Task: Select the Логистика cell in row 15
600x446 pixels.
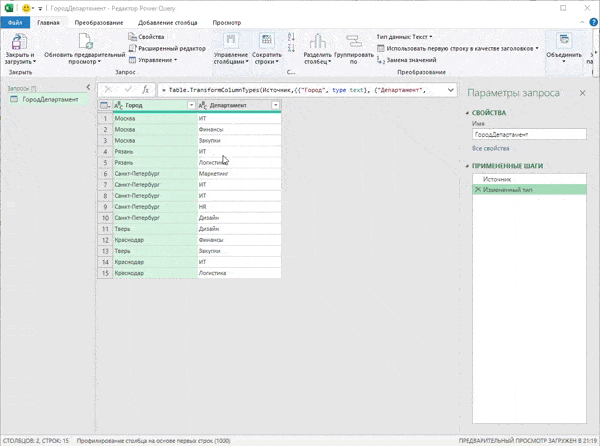Action: coord(239,273)
